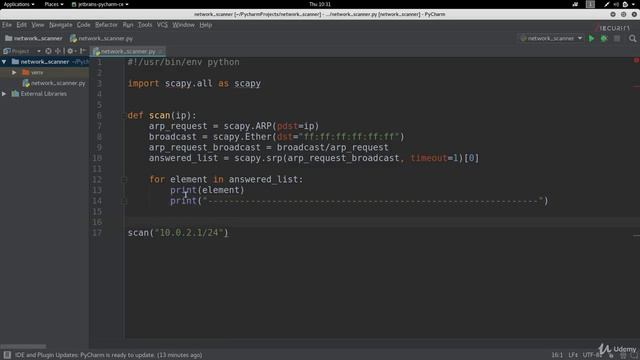Open the Navigate menu
640x360 pixels.
pos(60,25)
